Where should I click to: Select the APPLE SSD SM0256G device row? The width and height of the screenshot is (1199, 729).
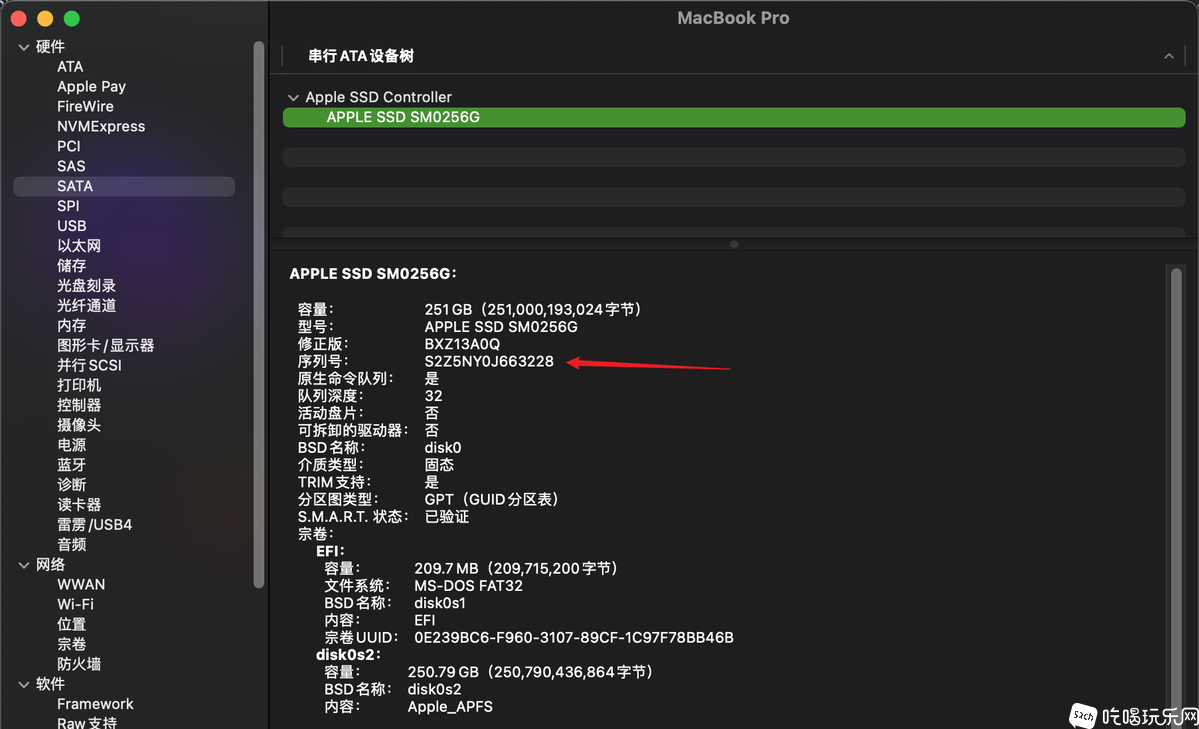tap(734, 117)
